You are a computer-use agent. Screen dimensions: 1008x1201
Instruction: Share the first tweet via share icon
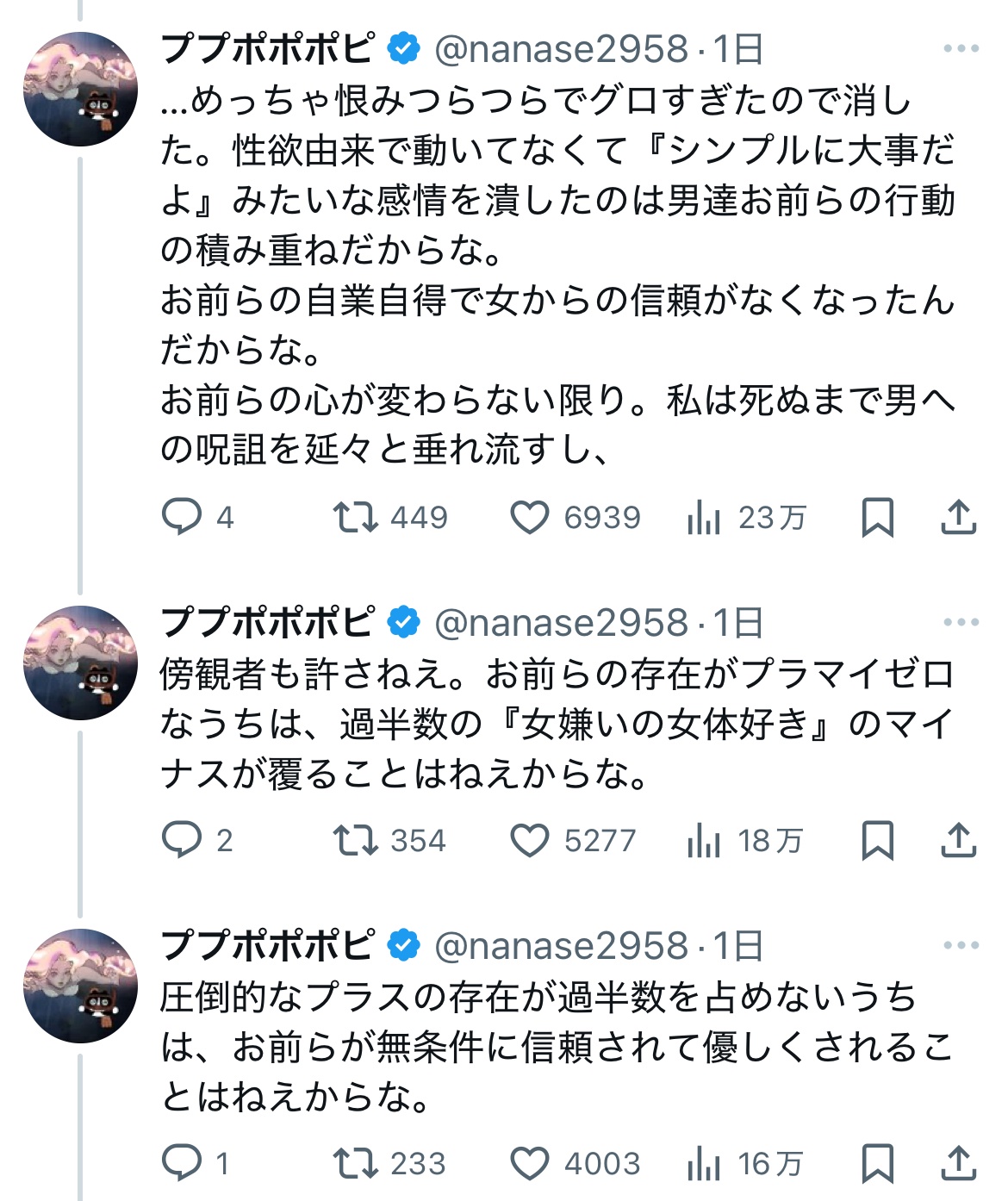pos(958,517)
